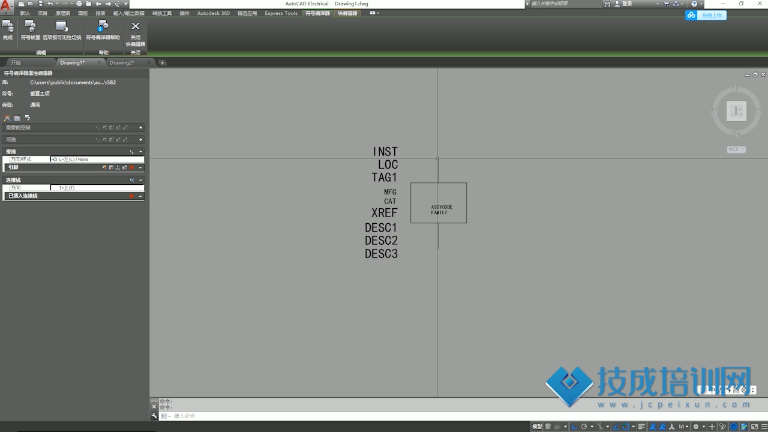The image size is (768, 432).
Task: Select the XREF attribute text in drawing
Action: click(x=384, y=213)
